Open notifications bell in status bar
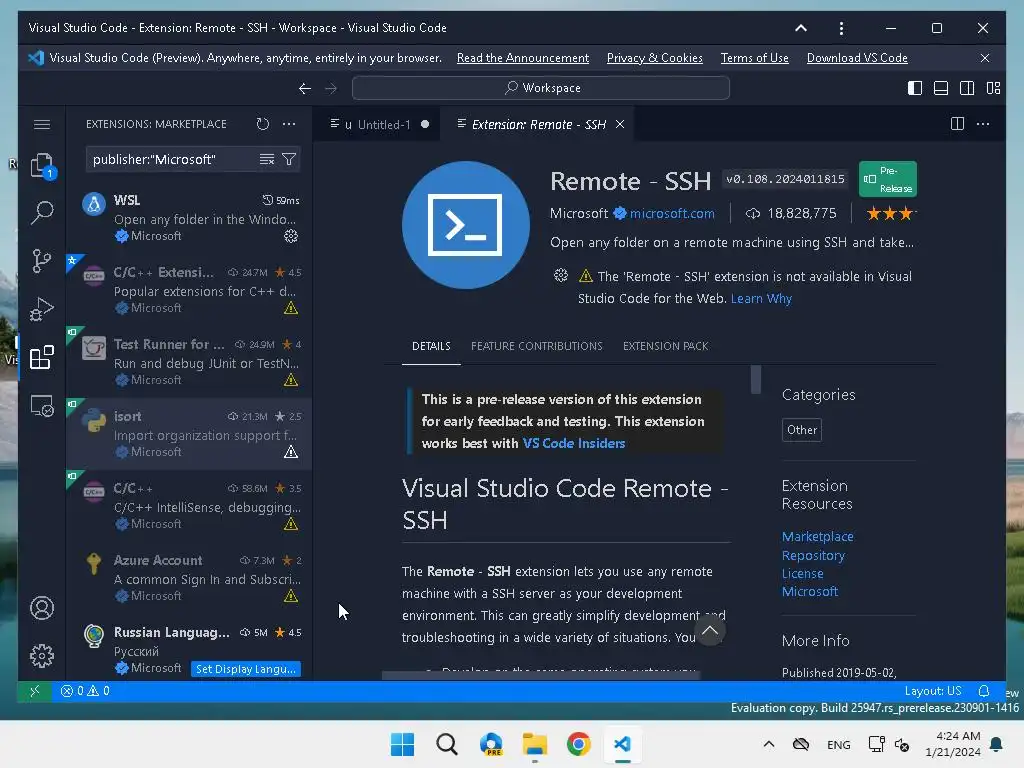The height and width of the screenshot is (768, 1024). [984, 691]
